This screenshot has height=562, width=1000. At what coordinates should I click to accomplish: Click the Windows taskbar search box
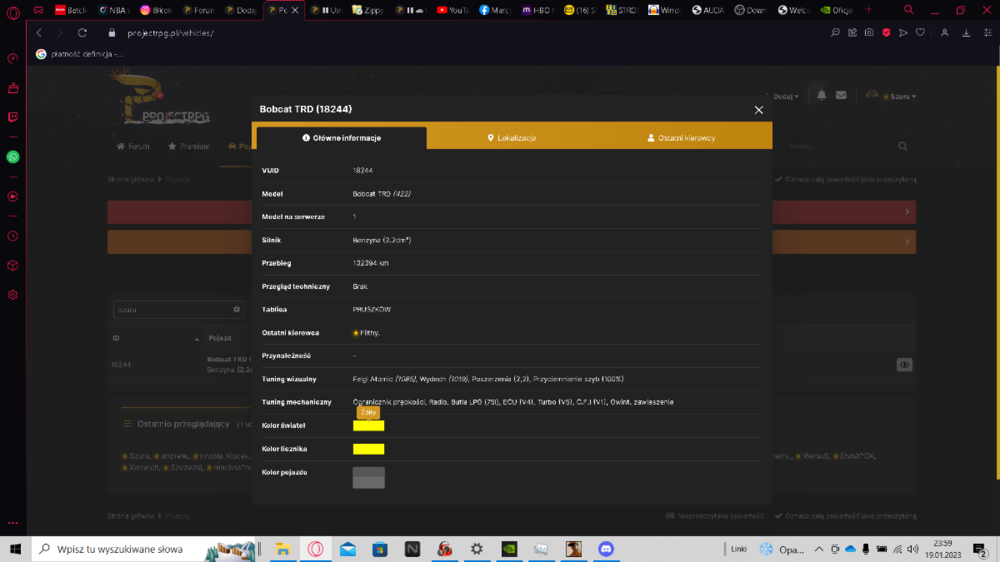point(144,549)
